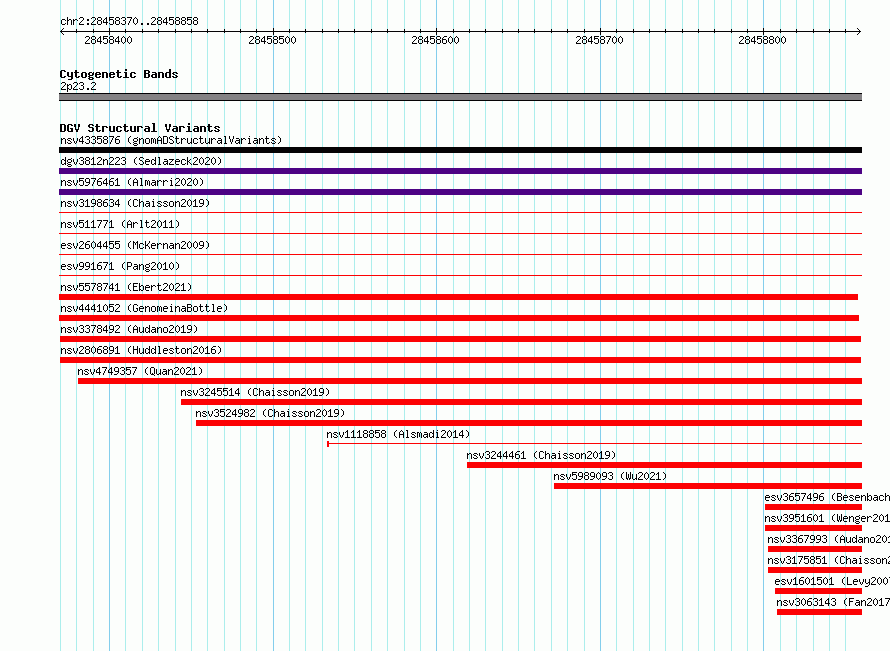Click the purple nsv5976461 variant bar
This screenshot has height=651, width=890.
(x=460, y=192)
